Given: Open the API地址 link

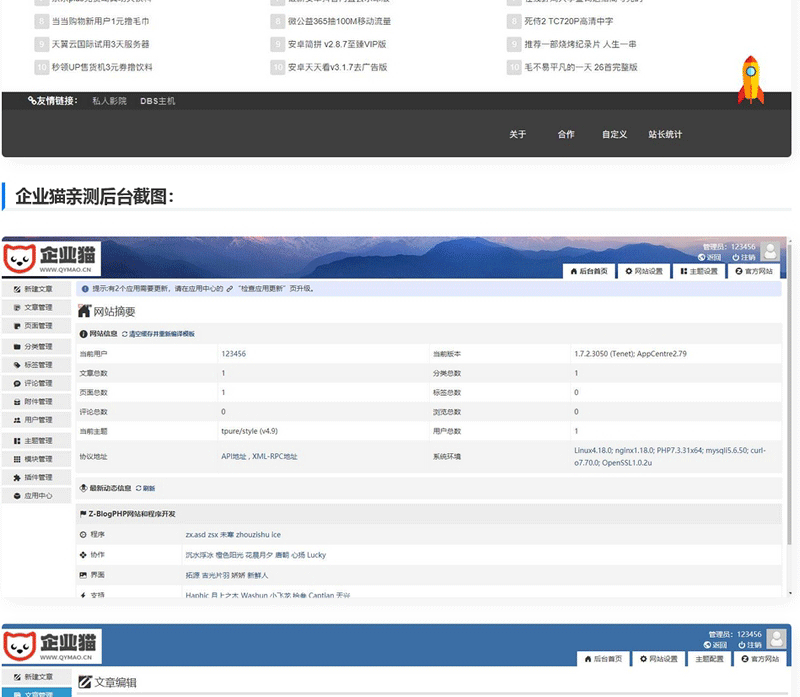Looking at the screenshot, I should coord(234,457).
